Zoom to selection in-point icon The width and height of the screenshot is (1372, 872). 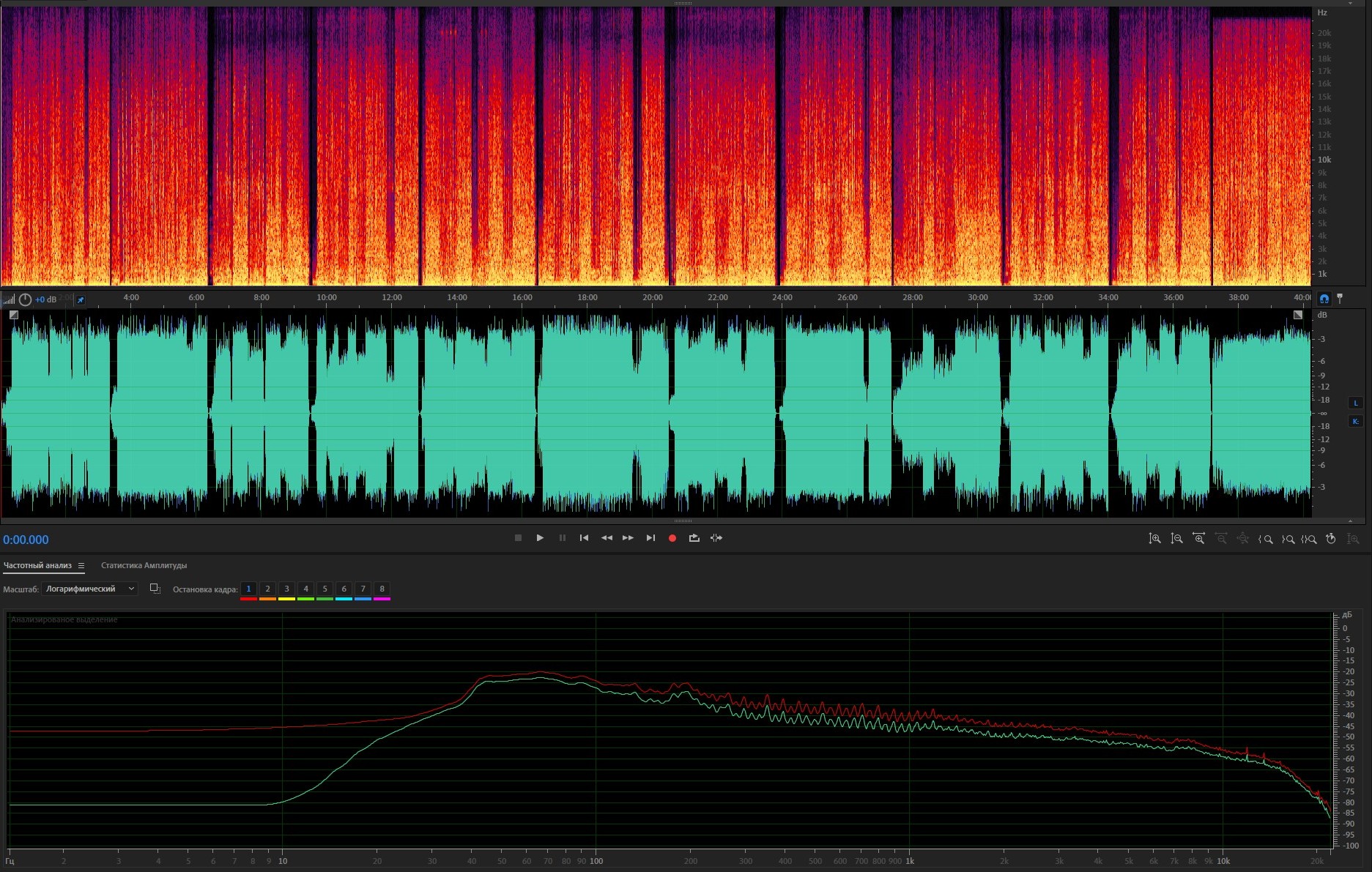pos(1265,539)
